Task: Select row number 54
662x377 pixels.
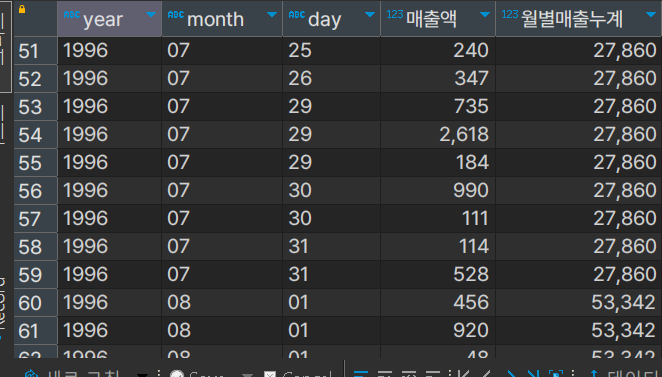Action: 35,135
